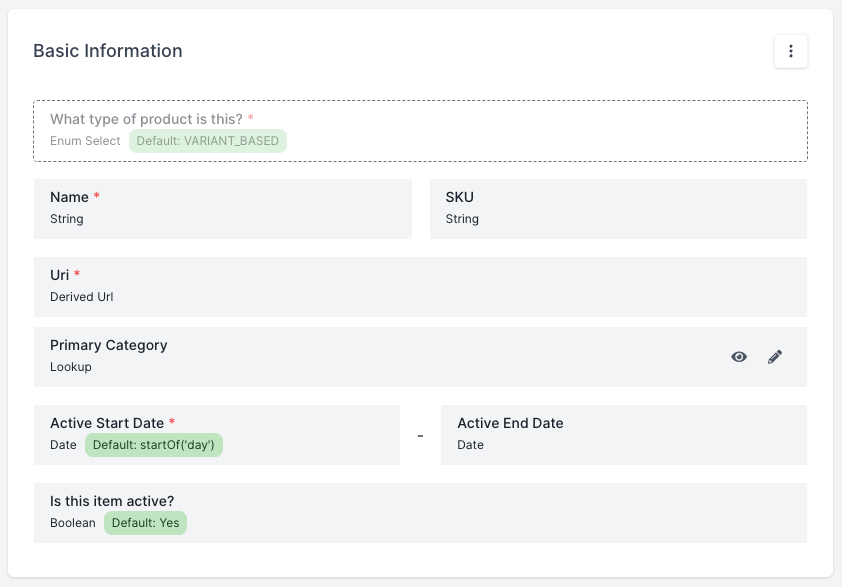The image size is (842, 587).
Task: Select the Active End Date field
Action: [x=623, y=435]
